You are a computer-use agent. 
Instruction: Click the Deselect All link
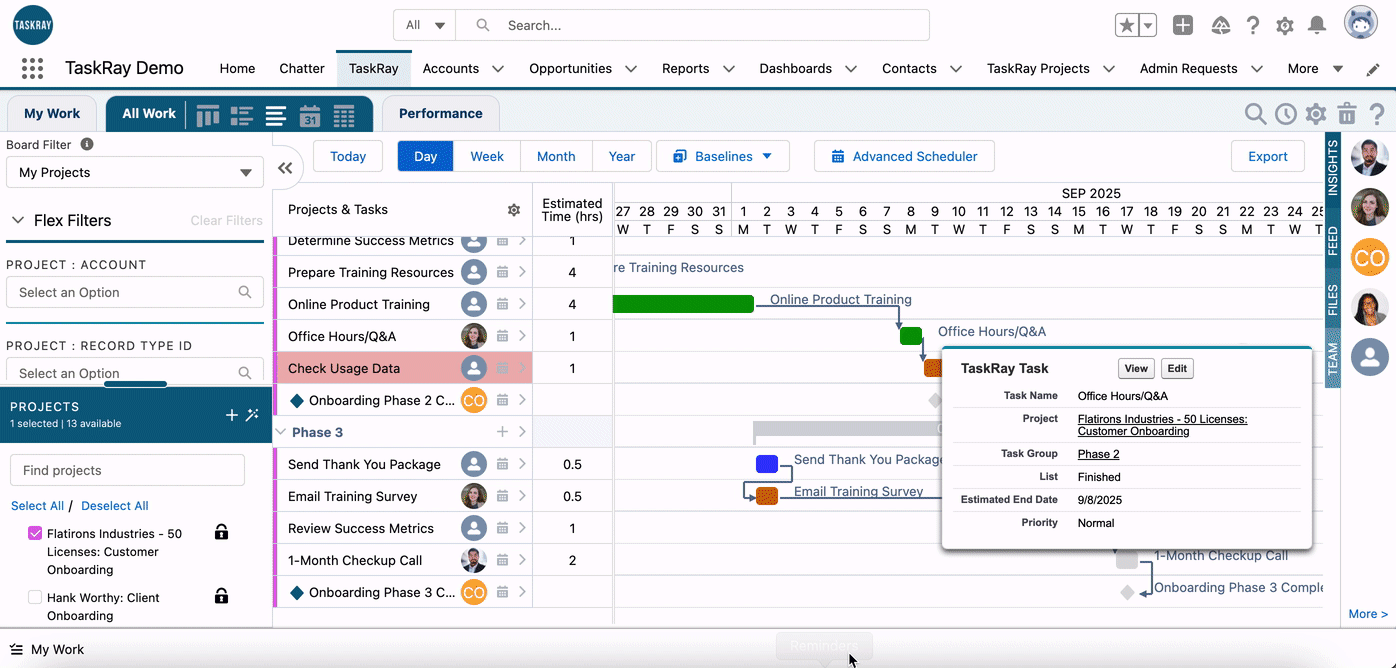115,506
